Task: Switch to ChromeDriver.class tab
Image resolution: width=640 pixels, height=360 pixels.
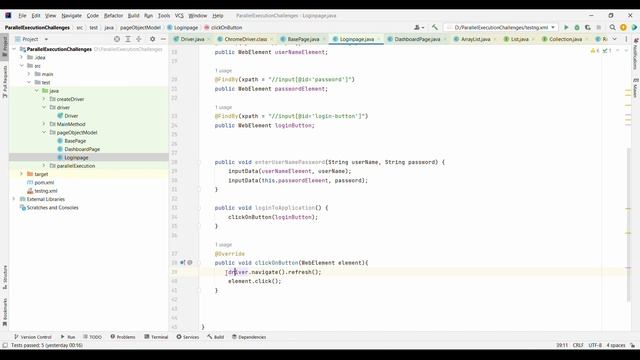Action: pos(245,39)
